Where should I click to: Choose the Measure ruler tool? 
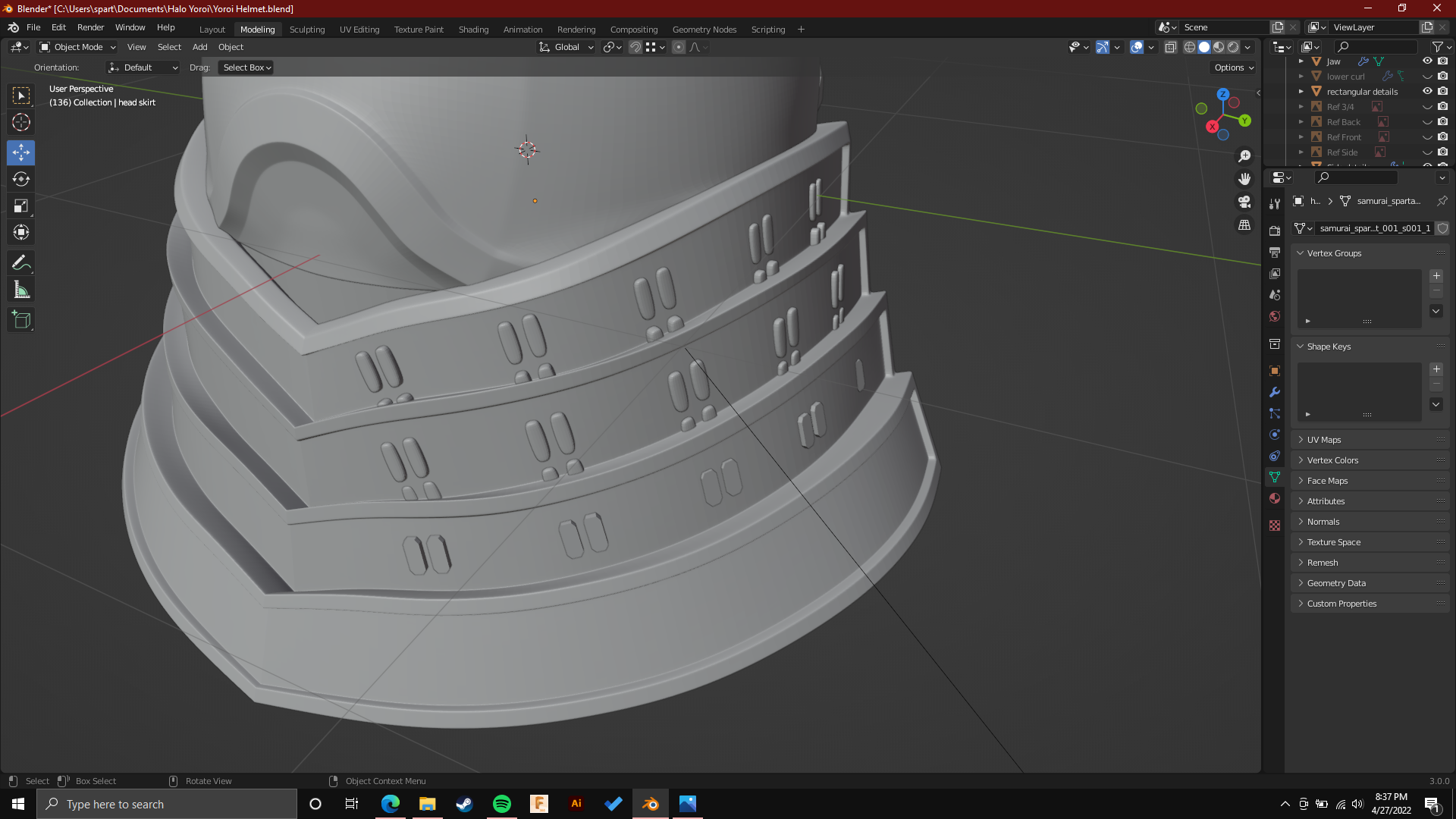point(21,290)
